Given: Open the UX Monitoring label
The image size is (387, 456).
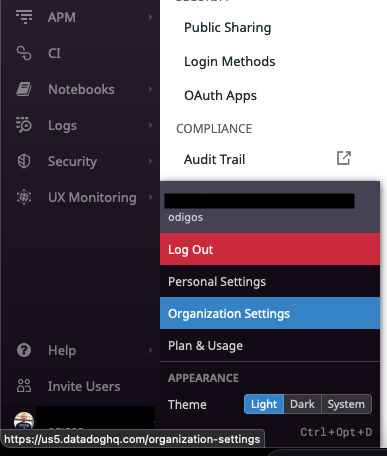Looking at the screenshot, I should [x=92, y=197].
